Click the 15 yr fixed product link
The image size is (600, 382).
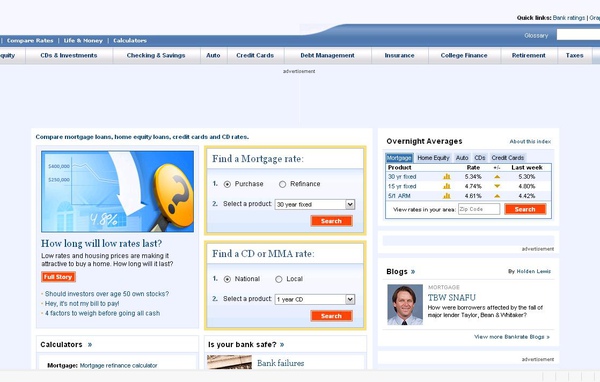(x=402, y=186)
